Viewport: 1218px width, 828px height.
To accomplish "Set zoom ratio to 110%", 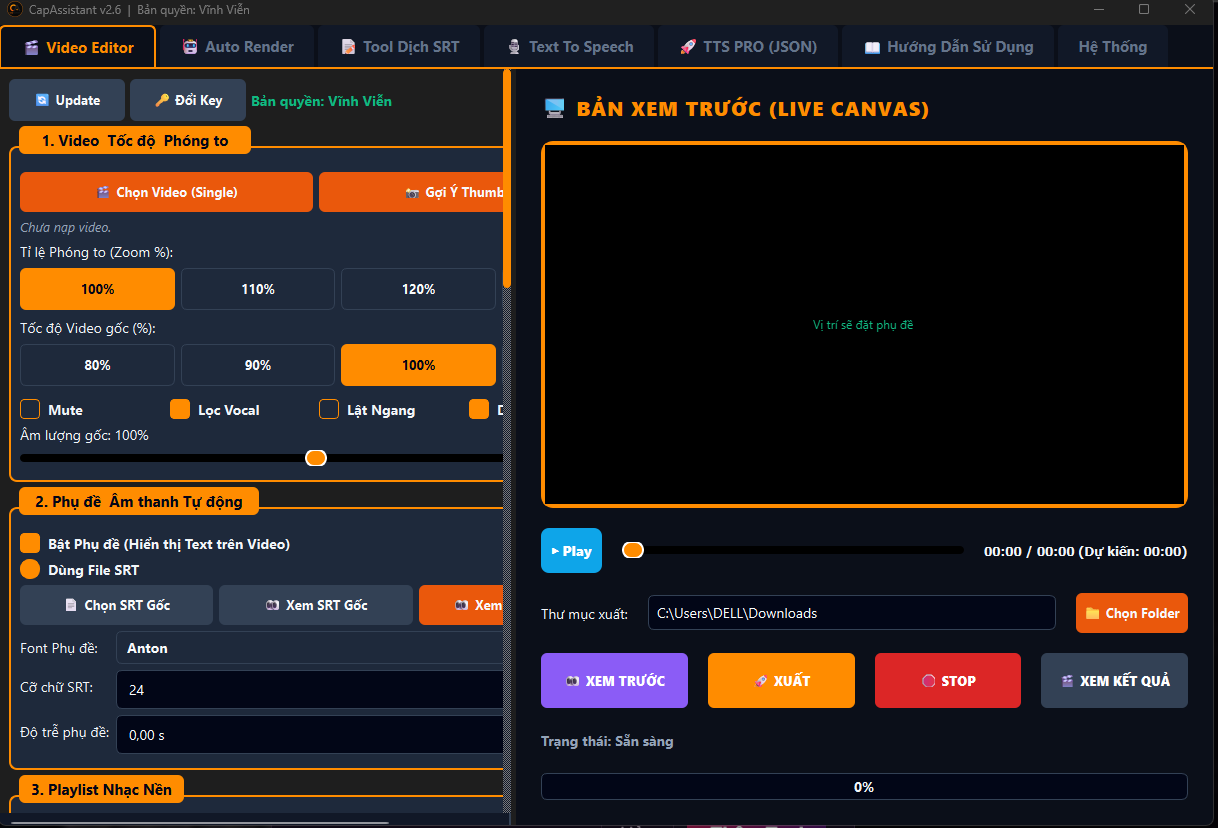I will point(258,289).
